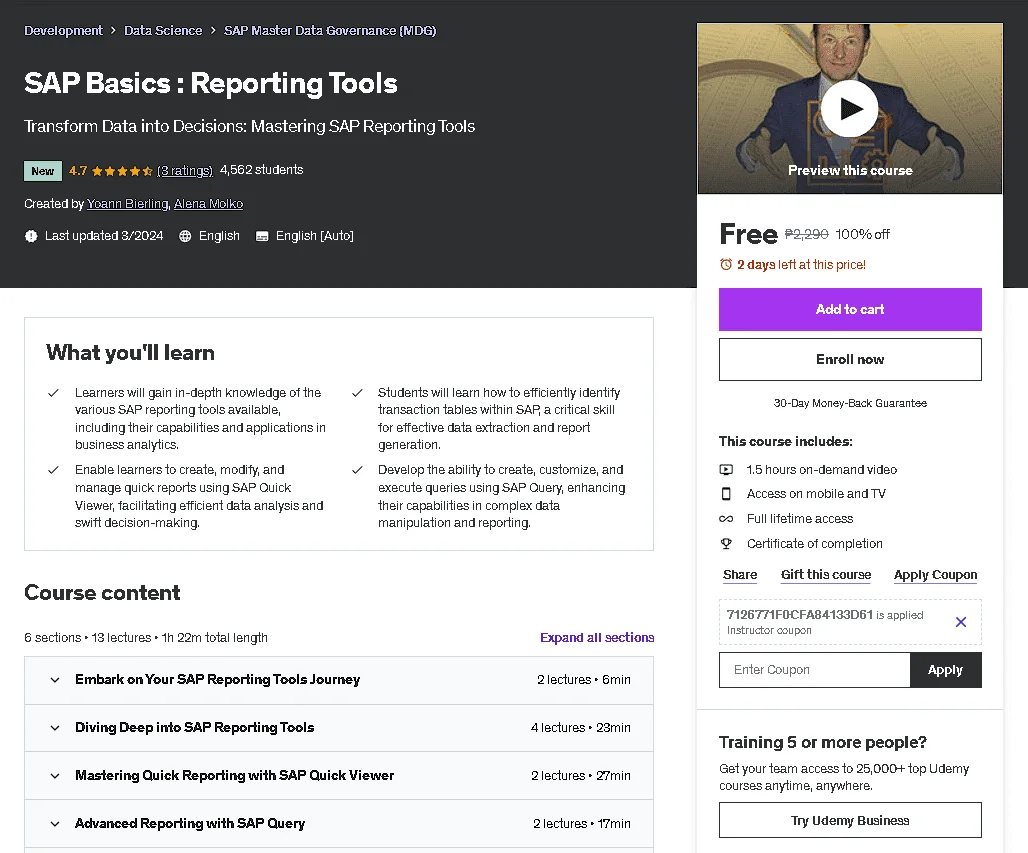The image size is (1028, 853).
Task: Click '6 sections • 13 lectures' summary text
Action: [x=146, y=638]
